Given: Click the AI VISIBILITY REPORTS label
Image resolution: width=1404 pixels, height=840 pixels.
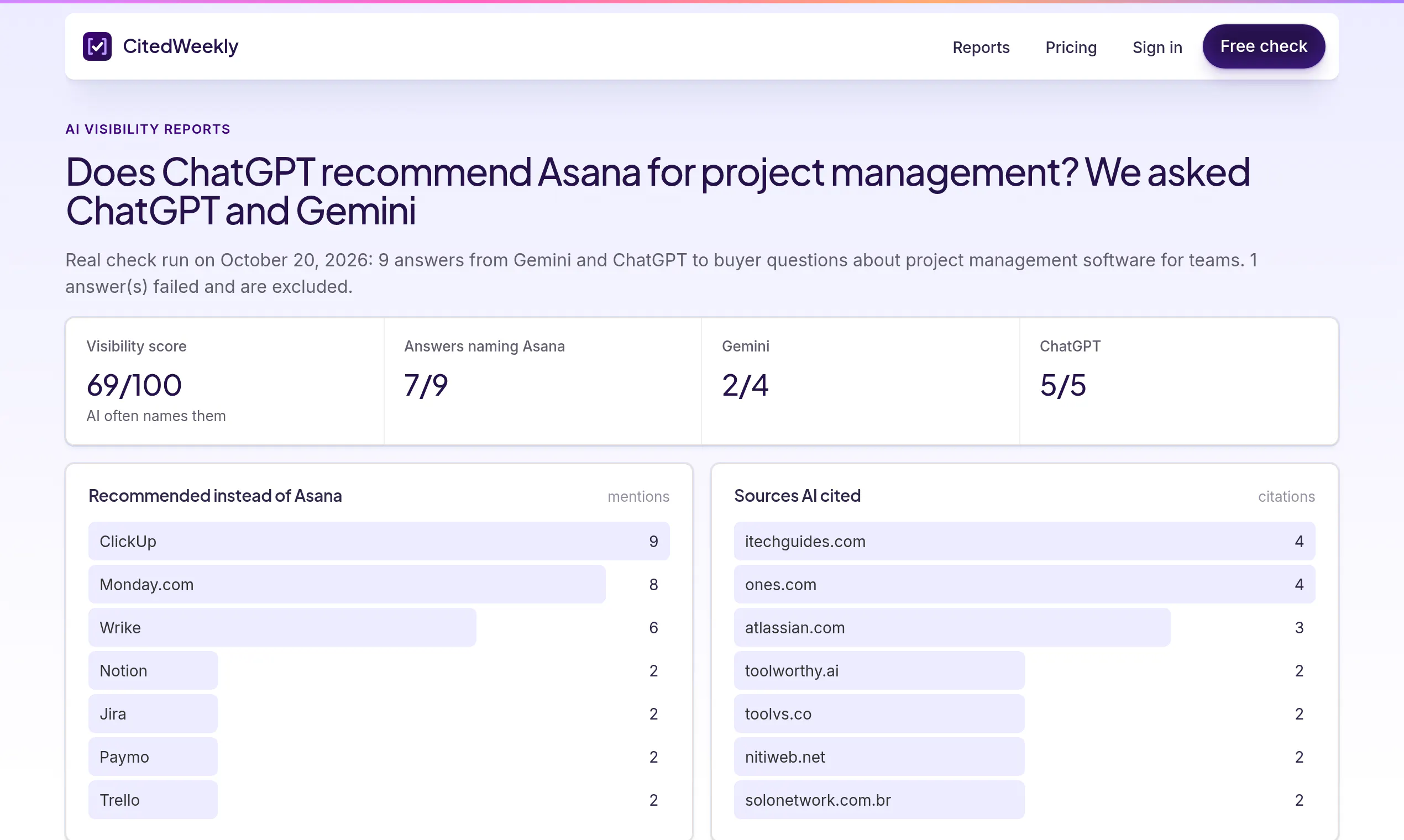Looking at the screenshot, I should [x=148, y=129].
